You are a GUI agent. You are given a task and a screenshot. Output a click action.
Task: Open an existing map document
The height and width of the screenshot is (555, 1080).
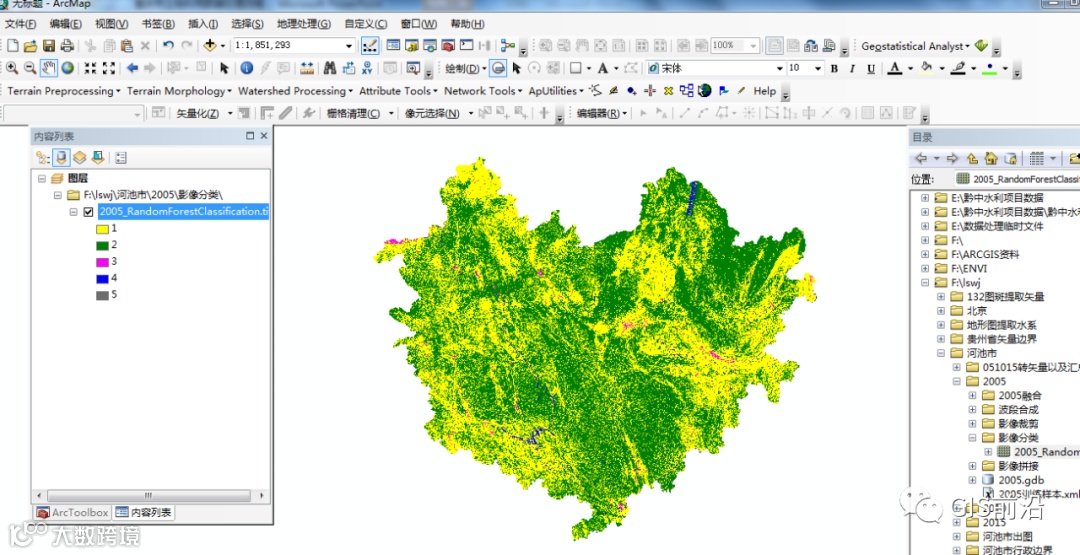coord(30,46)
